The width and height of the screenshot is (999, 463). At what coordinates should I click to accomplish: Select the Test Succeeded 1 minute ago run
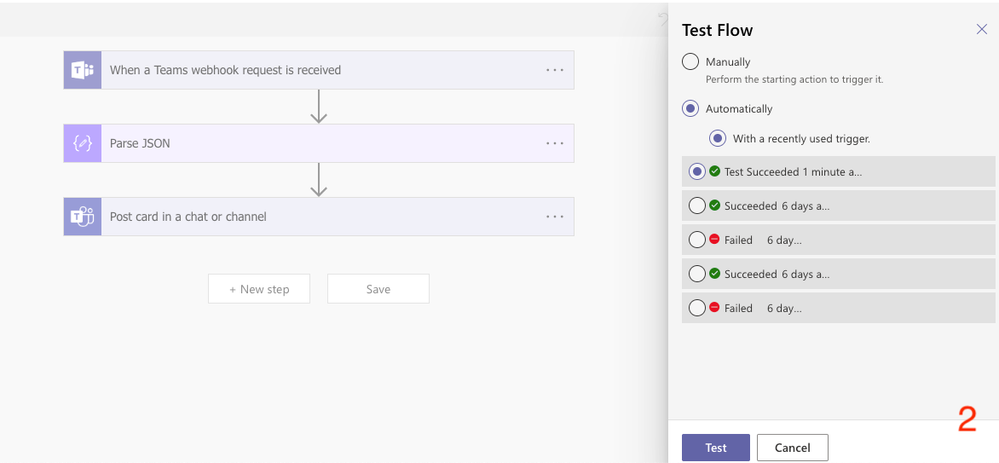coord(697,172)
